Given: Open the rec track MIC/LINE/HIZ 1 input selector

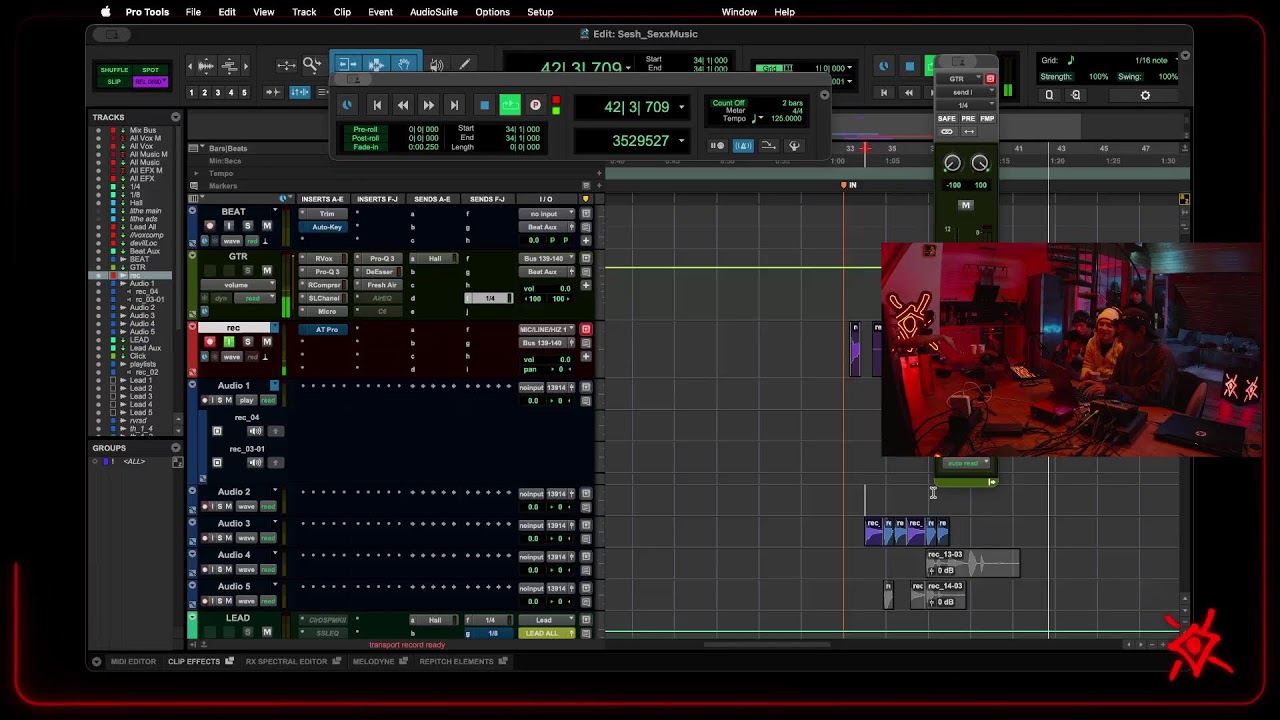Looking at the screenshot, I should [x=545, y=329].
